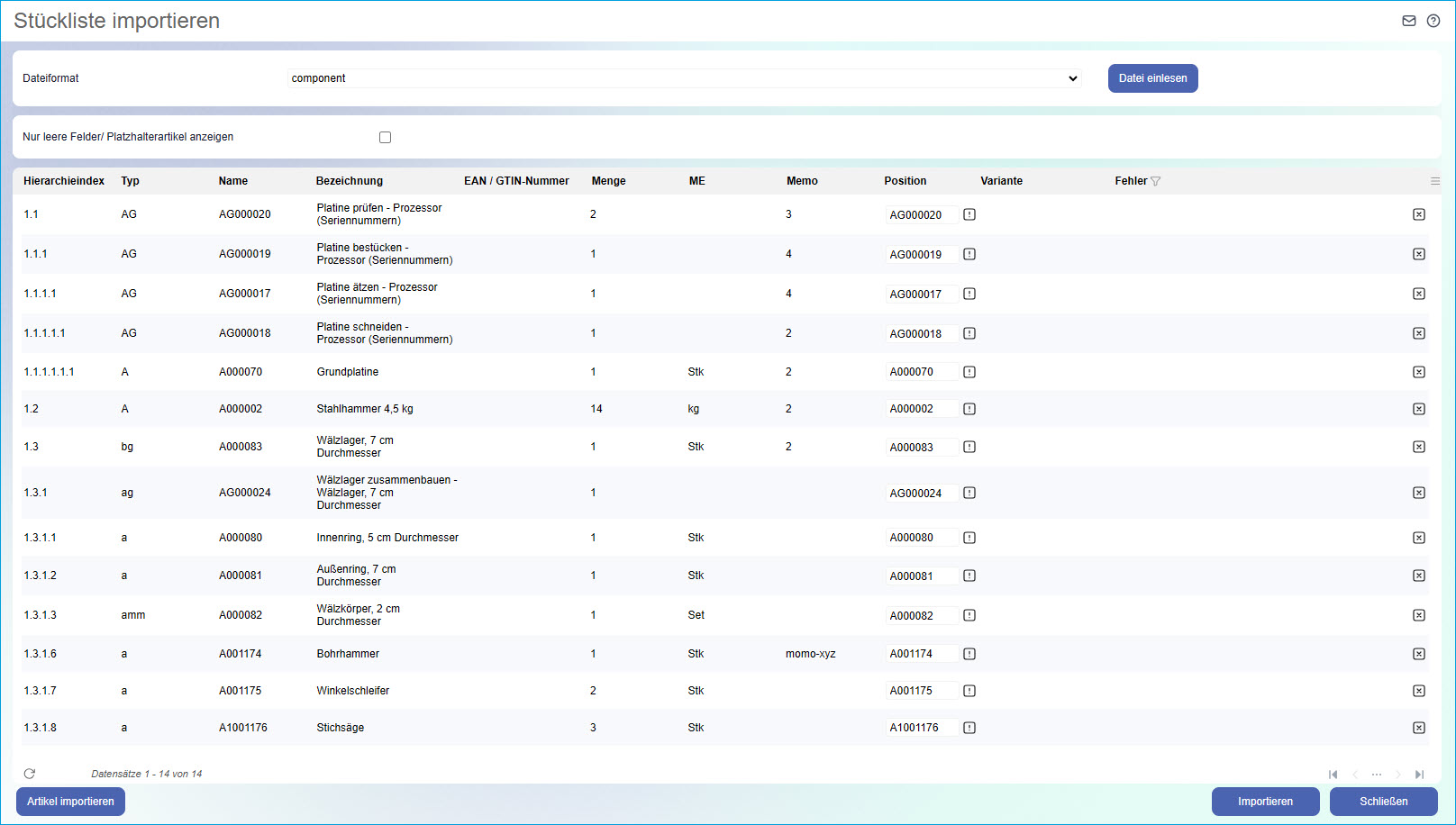Go to the previous page arrow
The height and width of the screenshot is (825, 1456).
[x=1355, y=775]
